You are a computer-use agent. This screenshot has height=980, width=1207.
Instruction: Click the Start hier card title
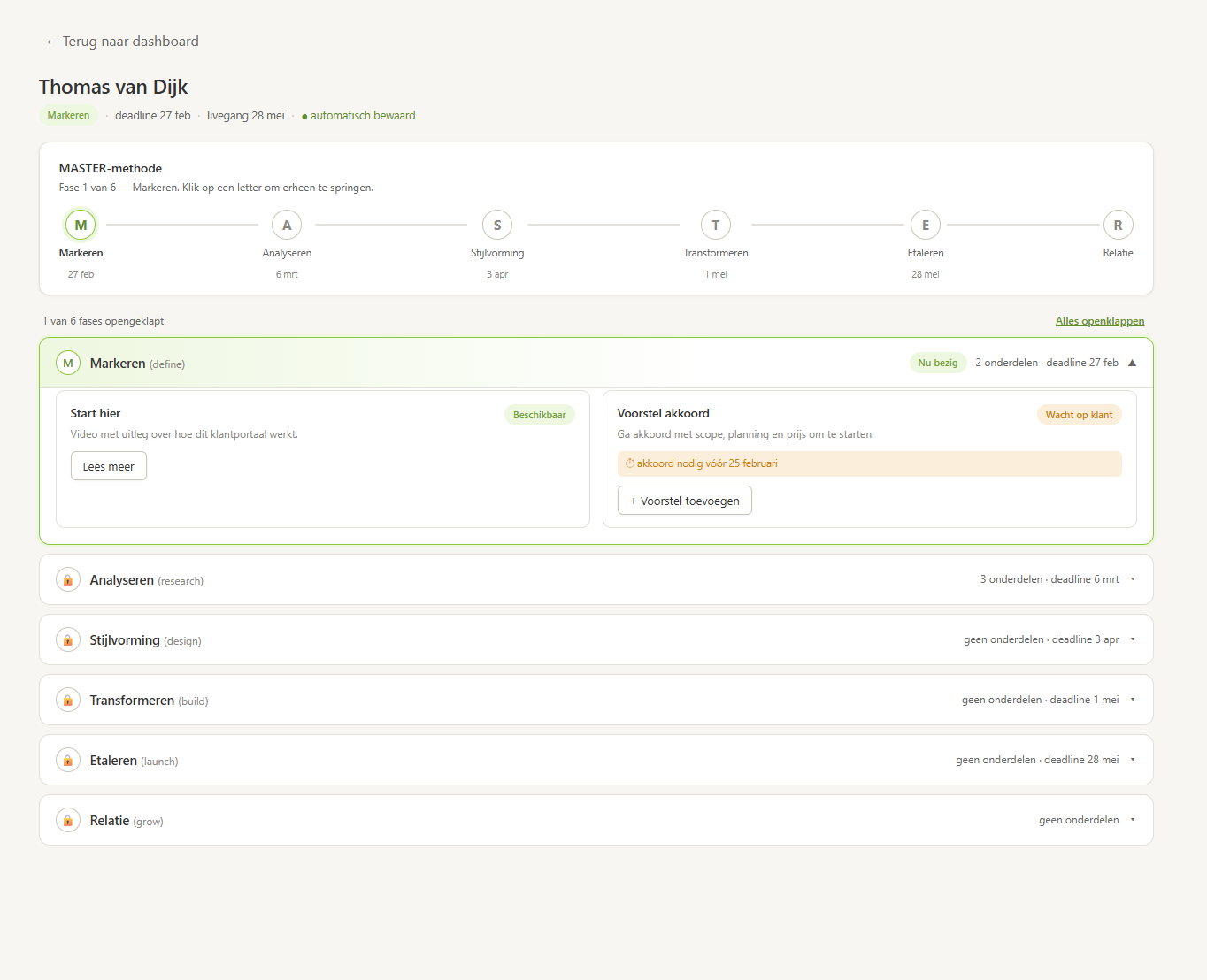pyautogui.click(x=96, y=413)
